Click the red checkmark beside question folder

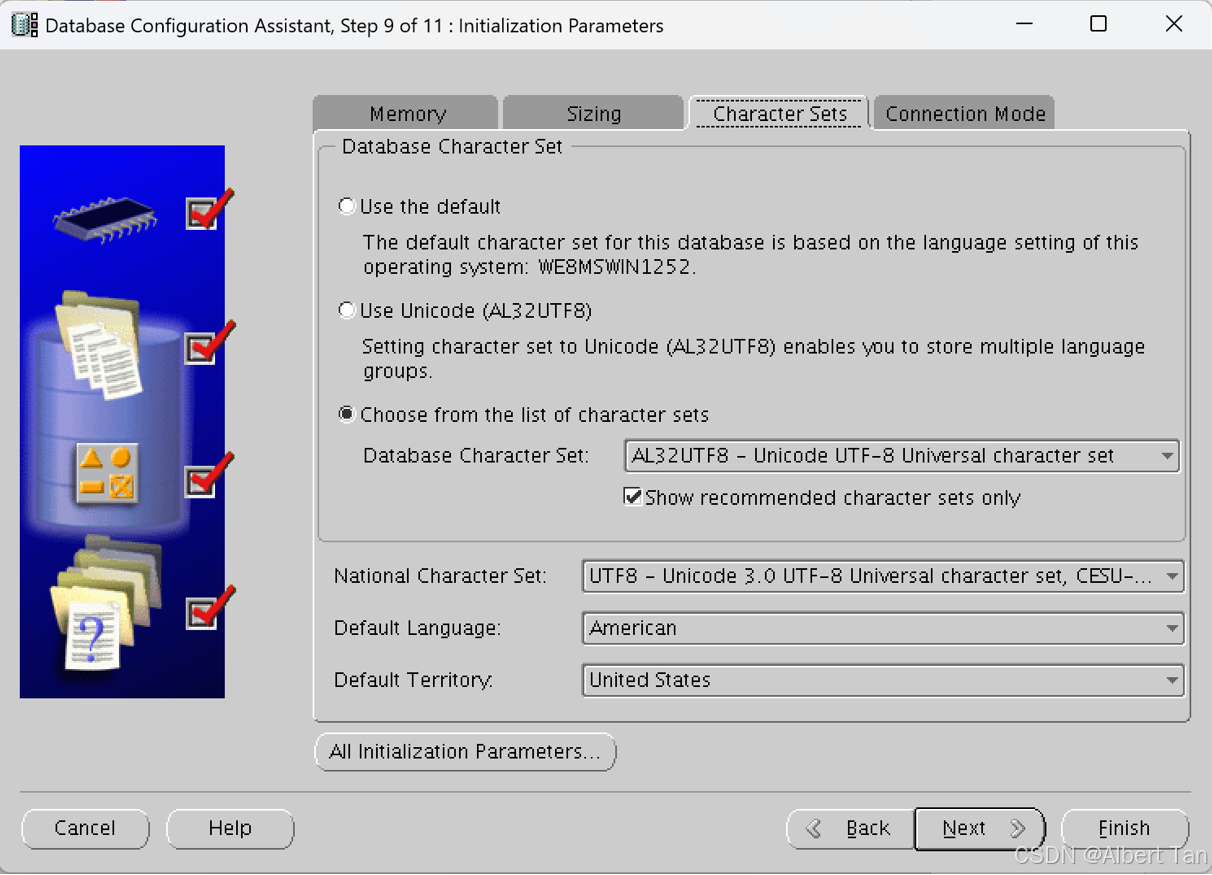[x=209, y=607]
